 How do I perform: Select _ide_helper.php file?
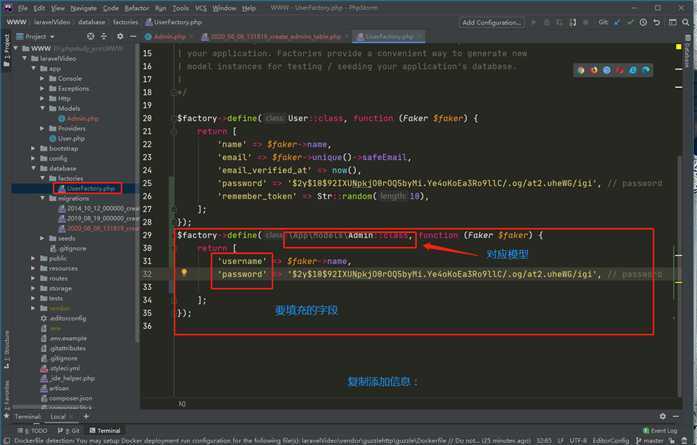point(68,378)
